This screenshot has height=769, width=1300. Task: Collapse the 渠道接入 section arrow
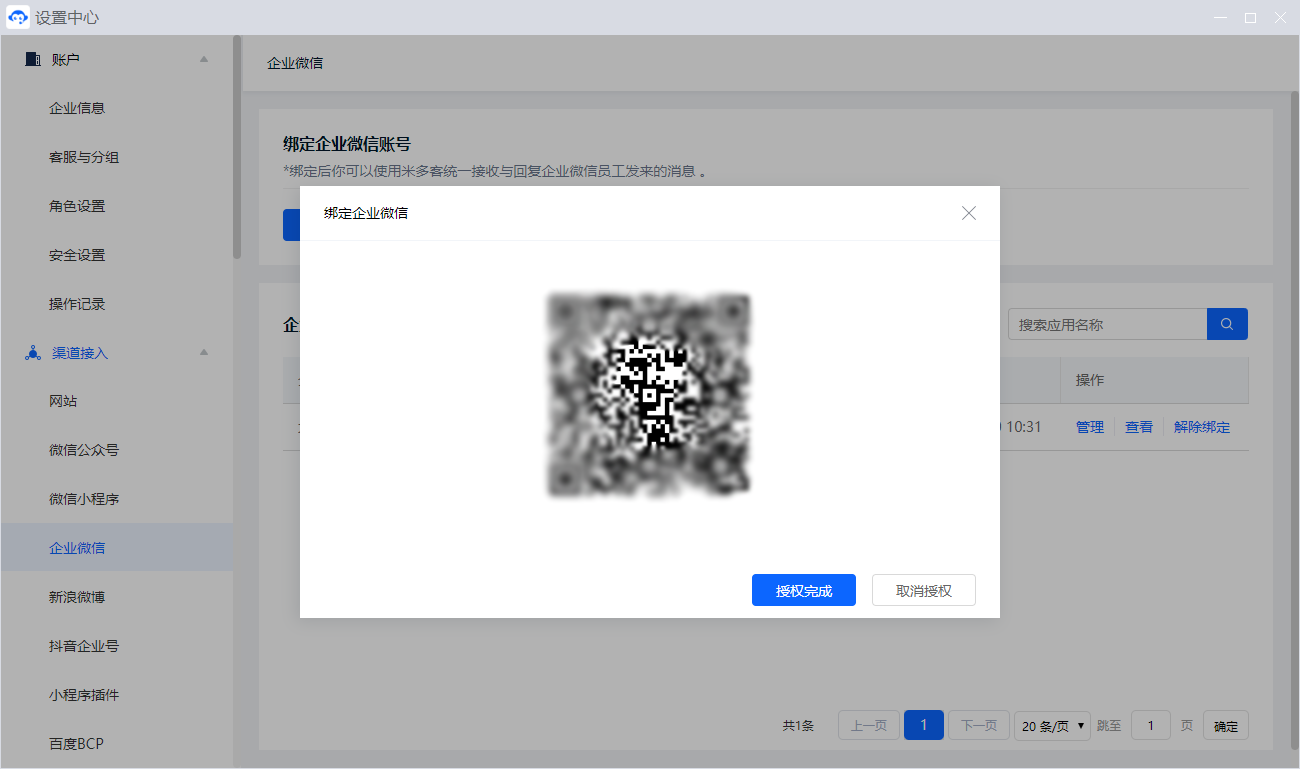coord(204,352)
